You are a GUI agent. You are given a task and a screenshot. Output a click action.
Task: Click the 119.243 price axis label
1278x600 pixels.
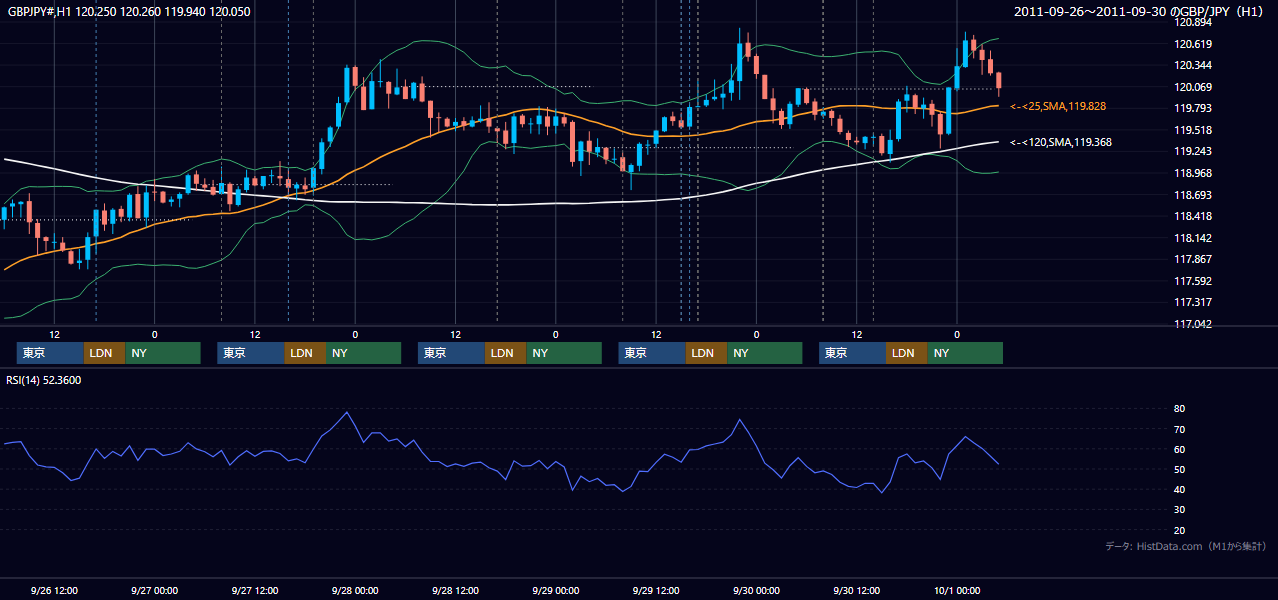1192,152
